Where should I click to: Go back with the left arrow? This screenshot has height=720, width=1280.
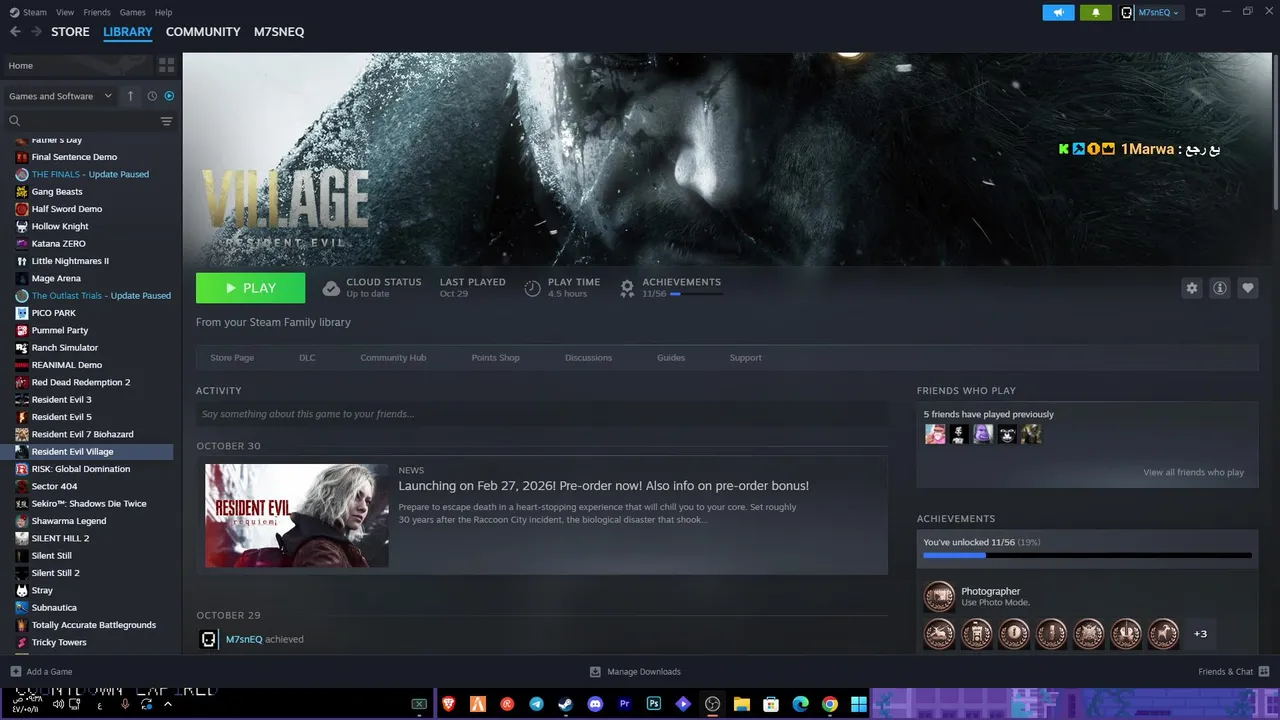15,32
